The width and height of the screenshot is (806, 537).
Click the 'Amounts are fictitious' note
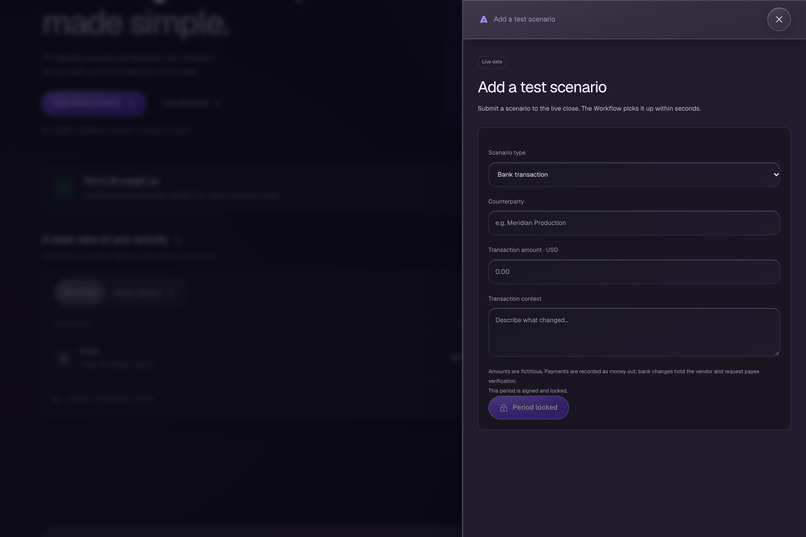[x=624, y=376]
